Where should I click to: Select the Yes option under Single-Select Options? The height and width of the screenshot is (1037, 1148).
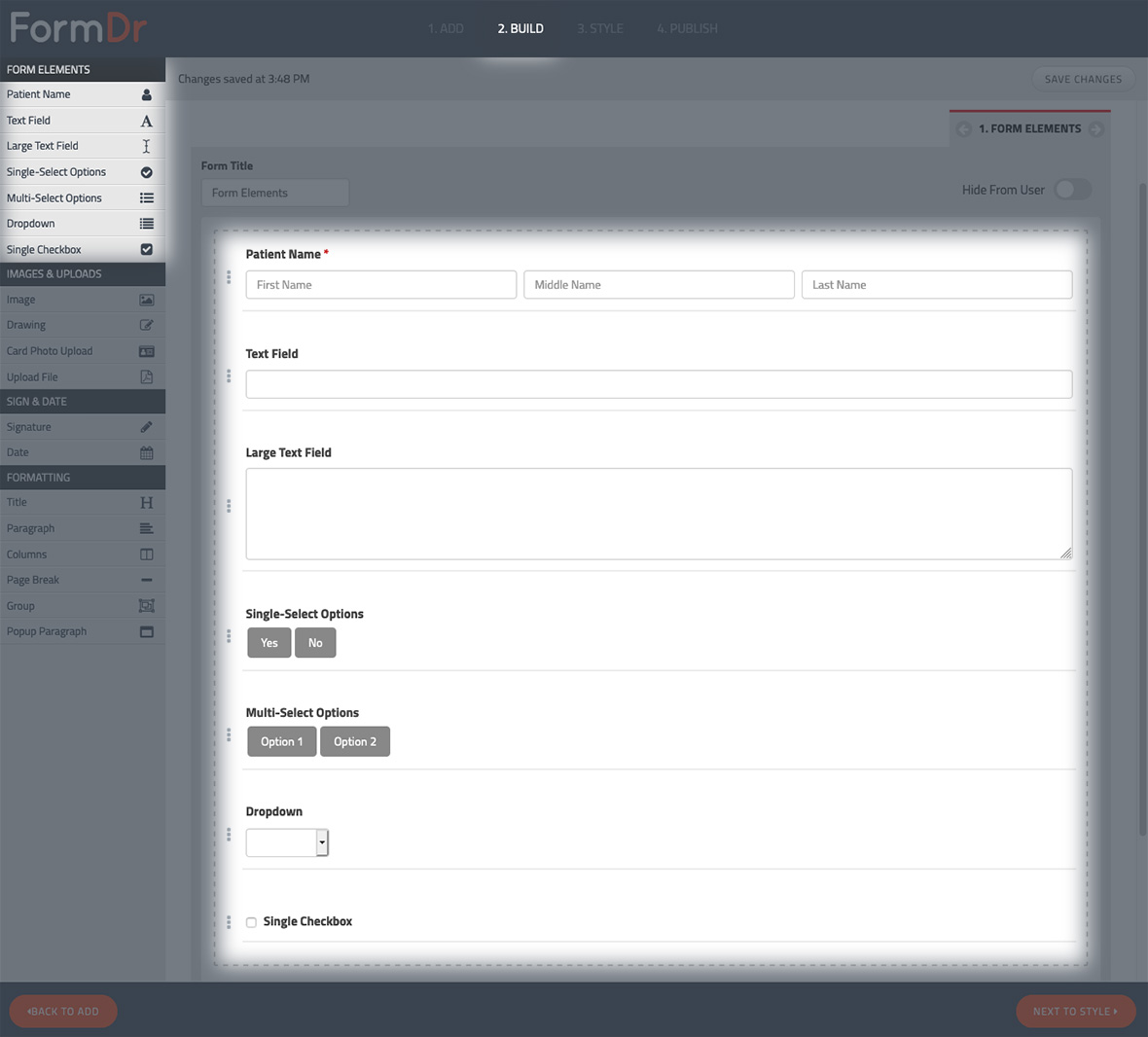point(269,642)
